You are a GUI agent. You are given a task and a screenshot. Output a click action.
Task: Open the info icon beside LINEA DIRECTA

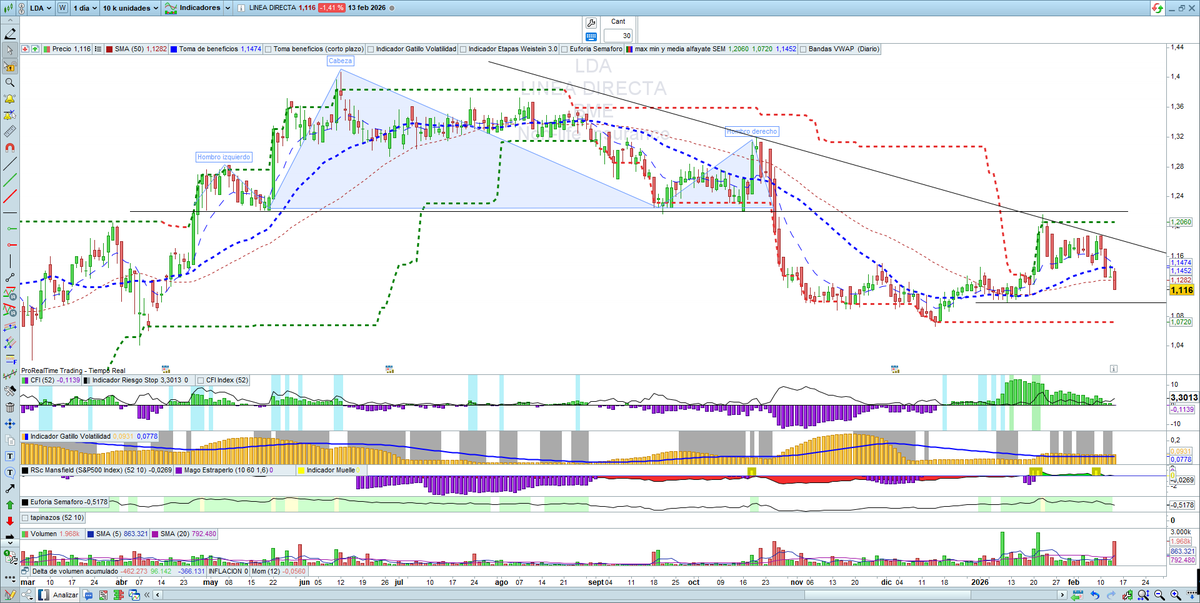point(241,8)
